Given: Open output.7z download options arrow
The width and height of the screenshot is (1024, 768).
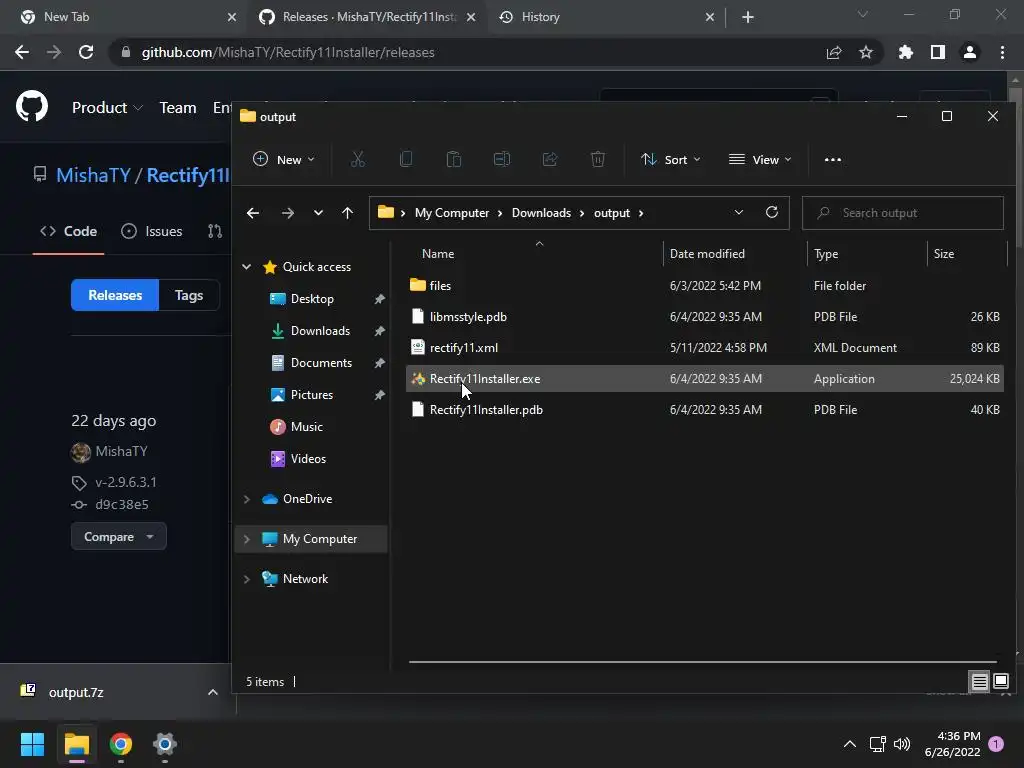Looking at the screenshot, I should point(212,692).
